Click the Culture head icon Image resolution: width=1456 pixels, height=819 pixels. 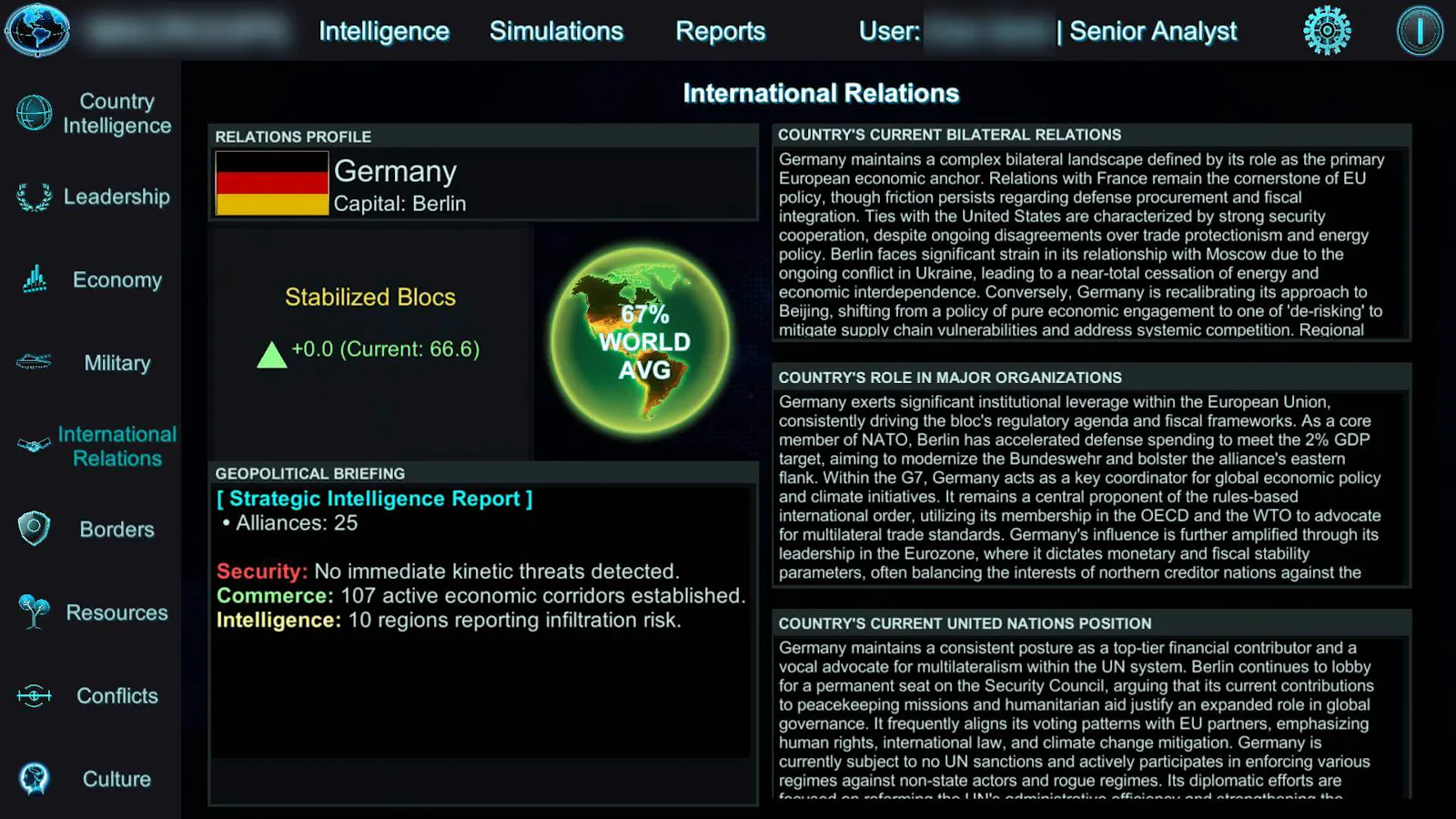coord(35,779)
